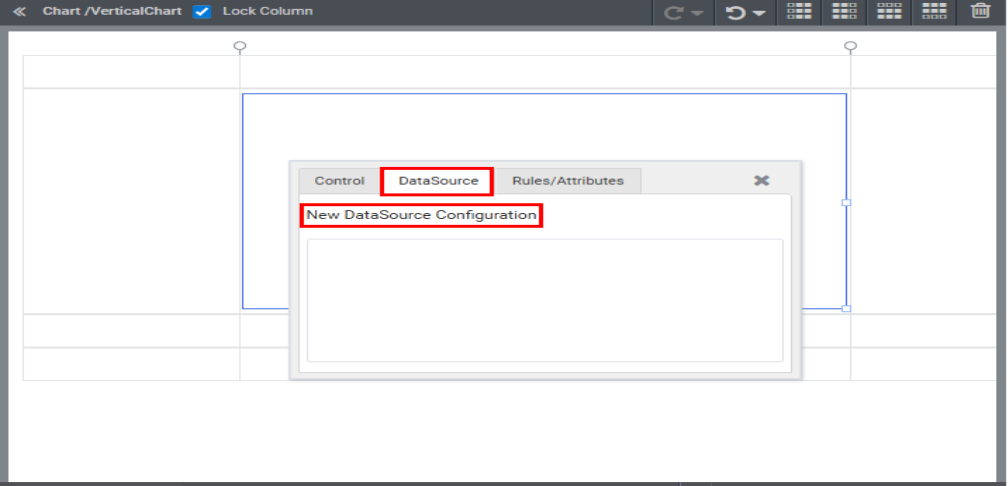1008x486 pixels.
Task: Click the undo arrow icon
Action: tap(735, 13)
